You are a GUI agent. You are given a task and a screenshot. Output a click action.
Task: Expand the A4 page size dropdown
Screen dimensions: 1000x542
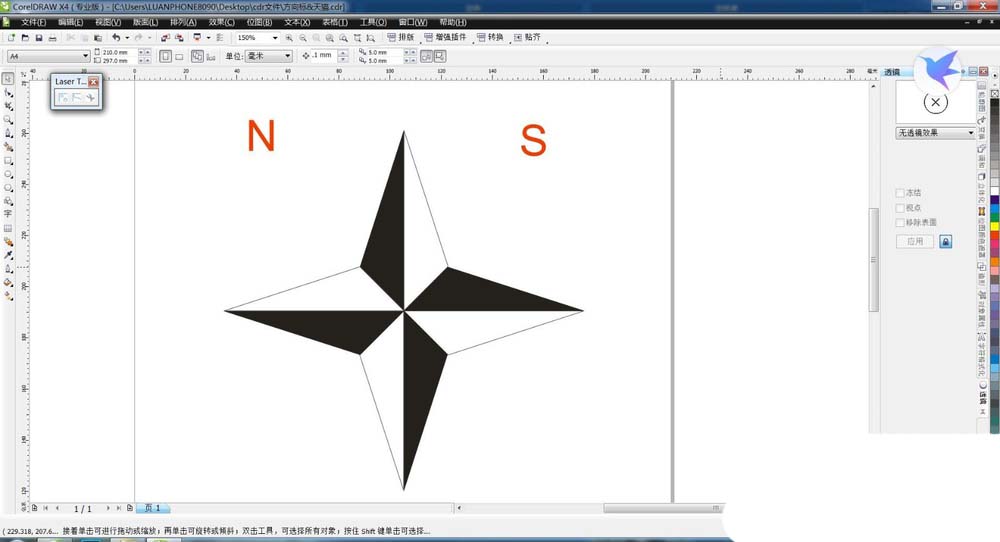85,56
